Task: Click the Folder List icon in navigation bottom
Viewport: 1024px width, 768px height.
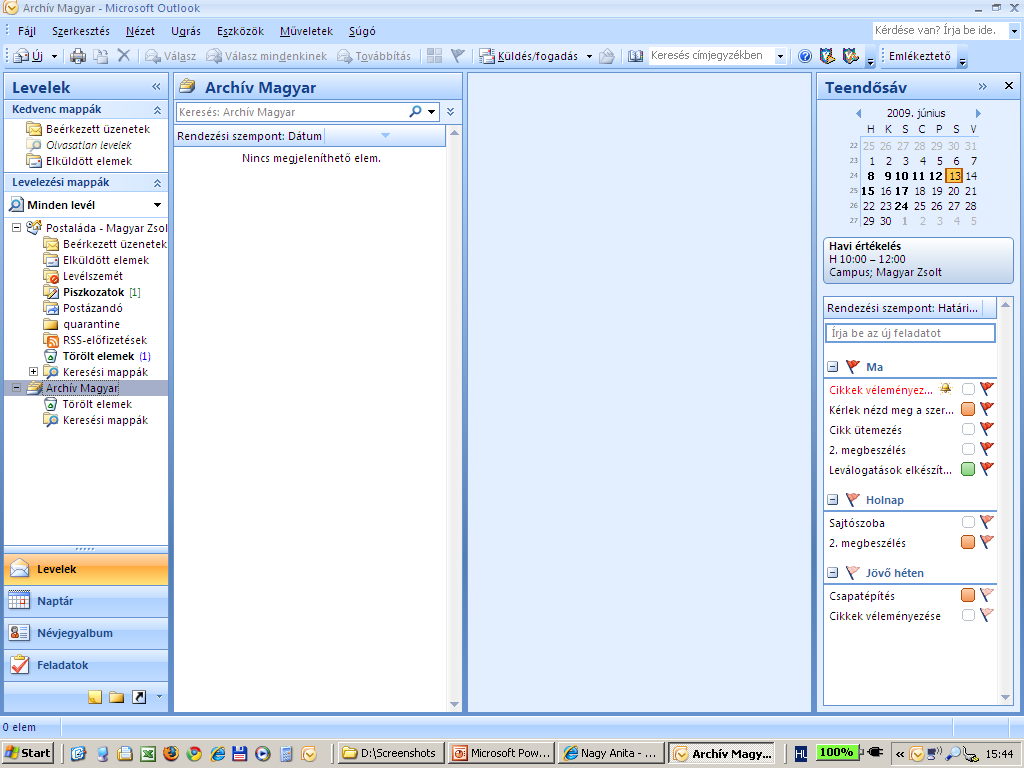Action: [x=117, y=697]
